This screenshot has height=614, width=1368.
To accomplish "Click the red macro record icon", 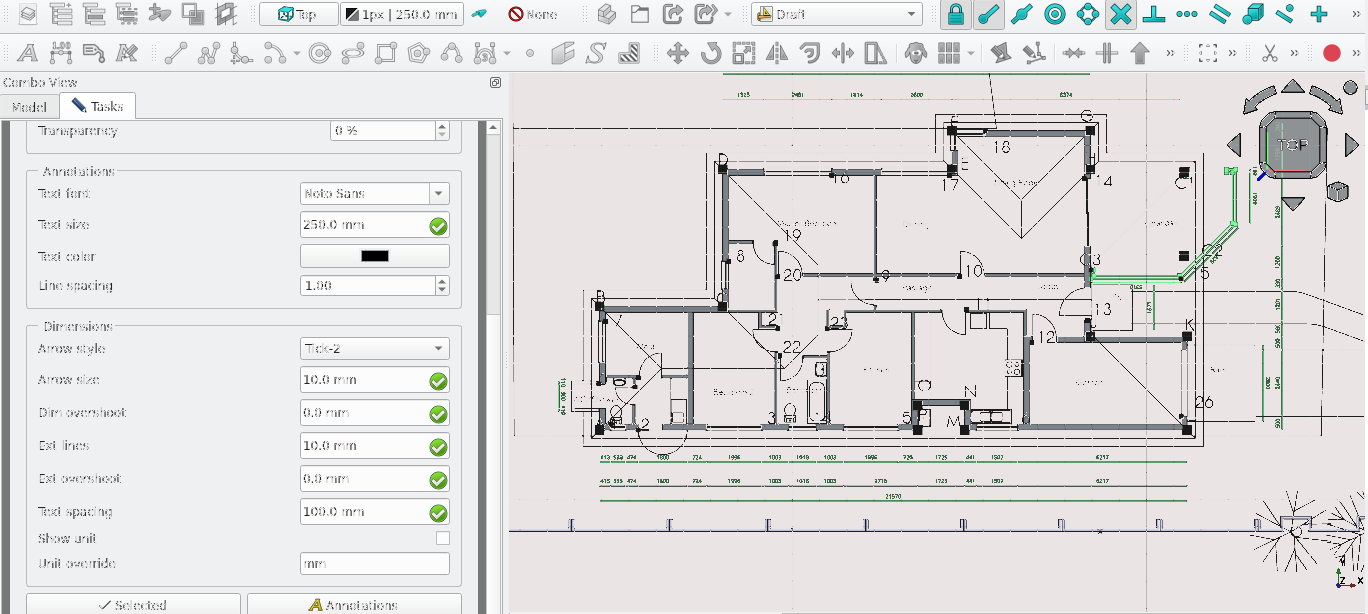I will tap(1331, 53).
